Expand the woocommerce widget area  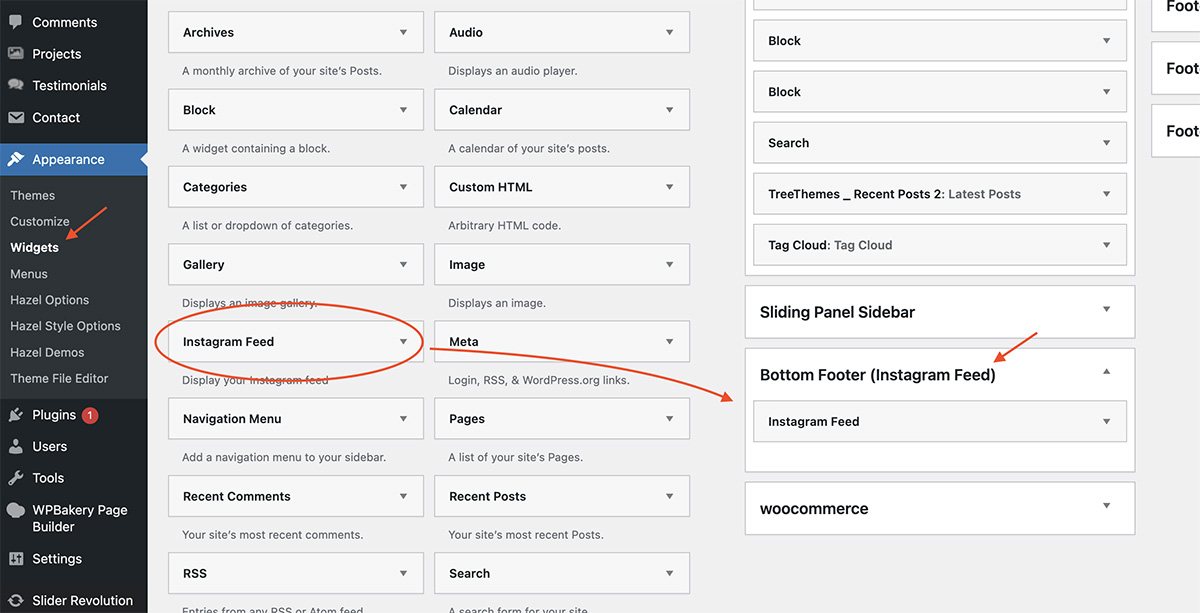[x=1106, y=507]
